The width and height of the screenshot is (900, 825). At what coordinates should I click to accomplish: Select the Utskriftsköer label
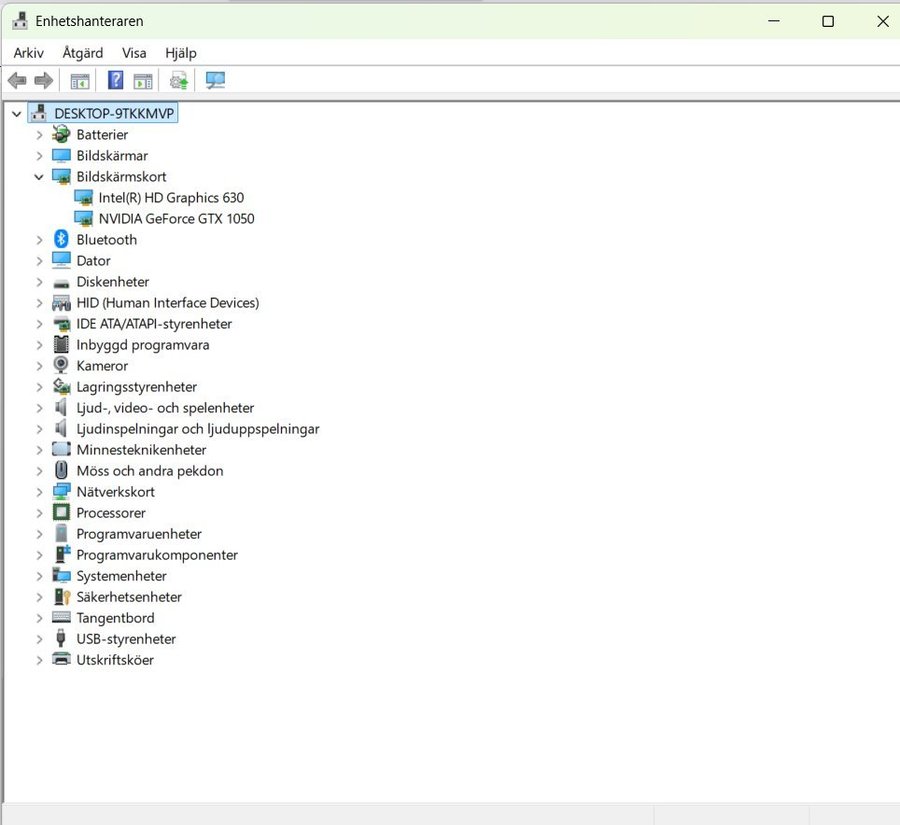(x=115, y=660)
